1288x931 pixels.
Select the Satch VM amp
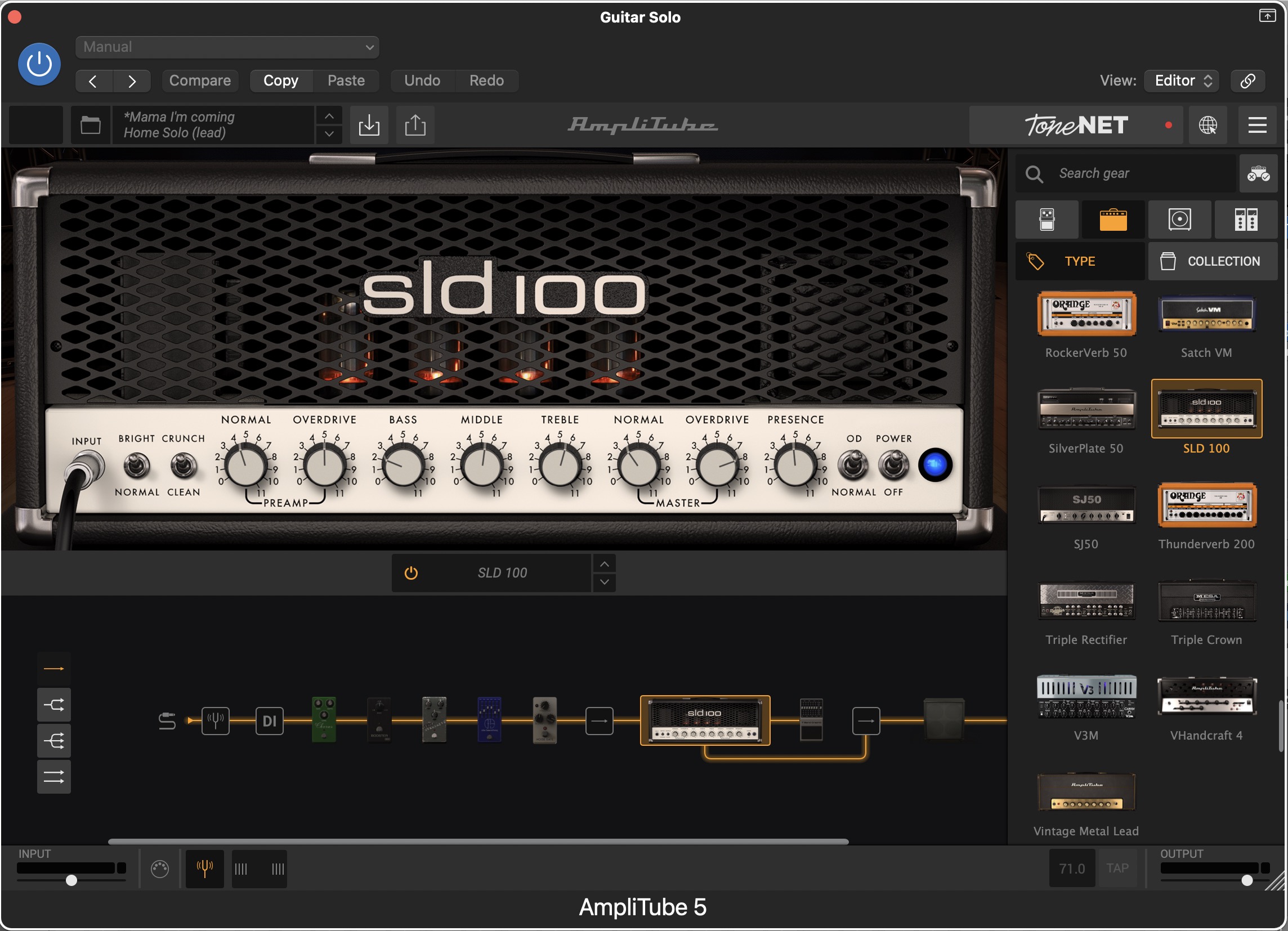coord(1207,325)
